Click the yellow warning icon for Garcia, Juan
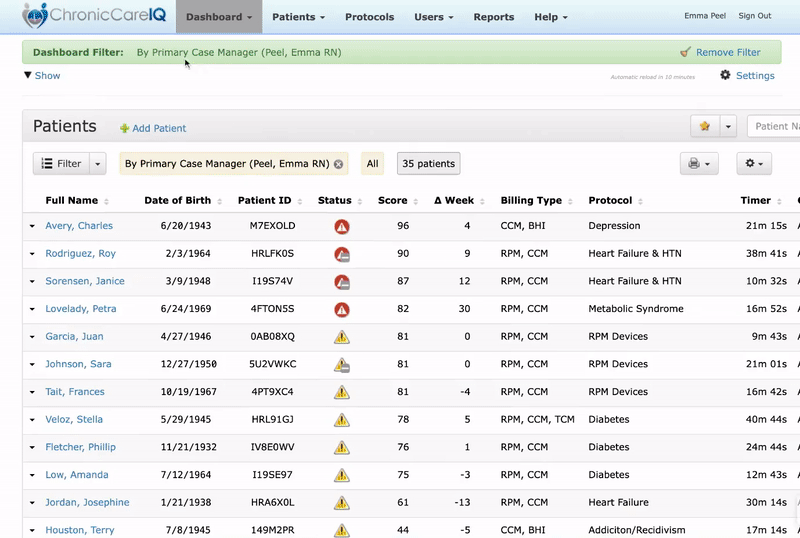Viewport: 800px width, 538px height. click(341, 337)
